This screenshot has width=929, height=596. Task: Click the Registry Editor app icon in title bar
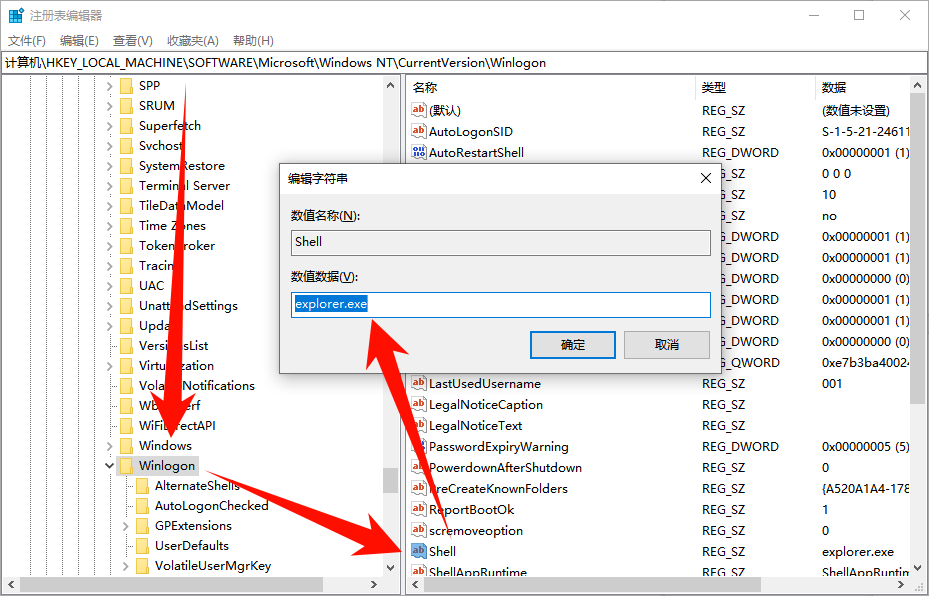(x=16, y=16)
